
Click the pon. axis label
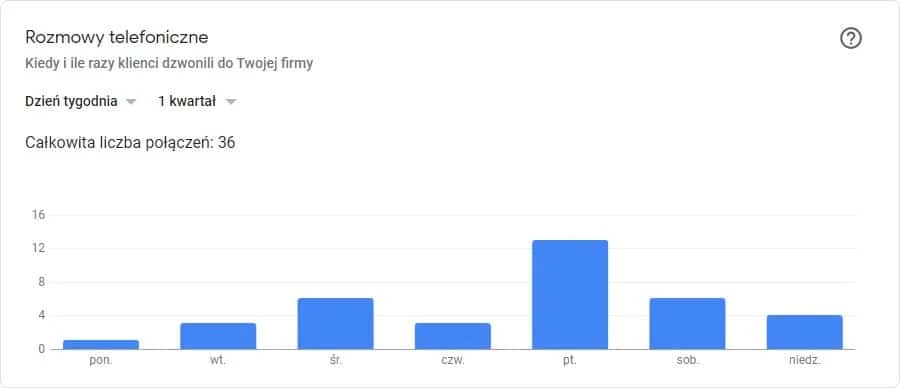(101, 362)
